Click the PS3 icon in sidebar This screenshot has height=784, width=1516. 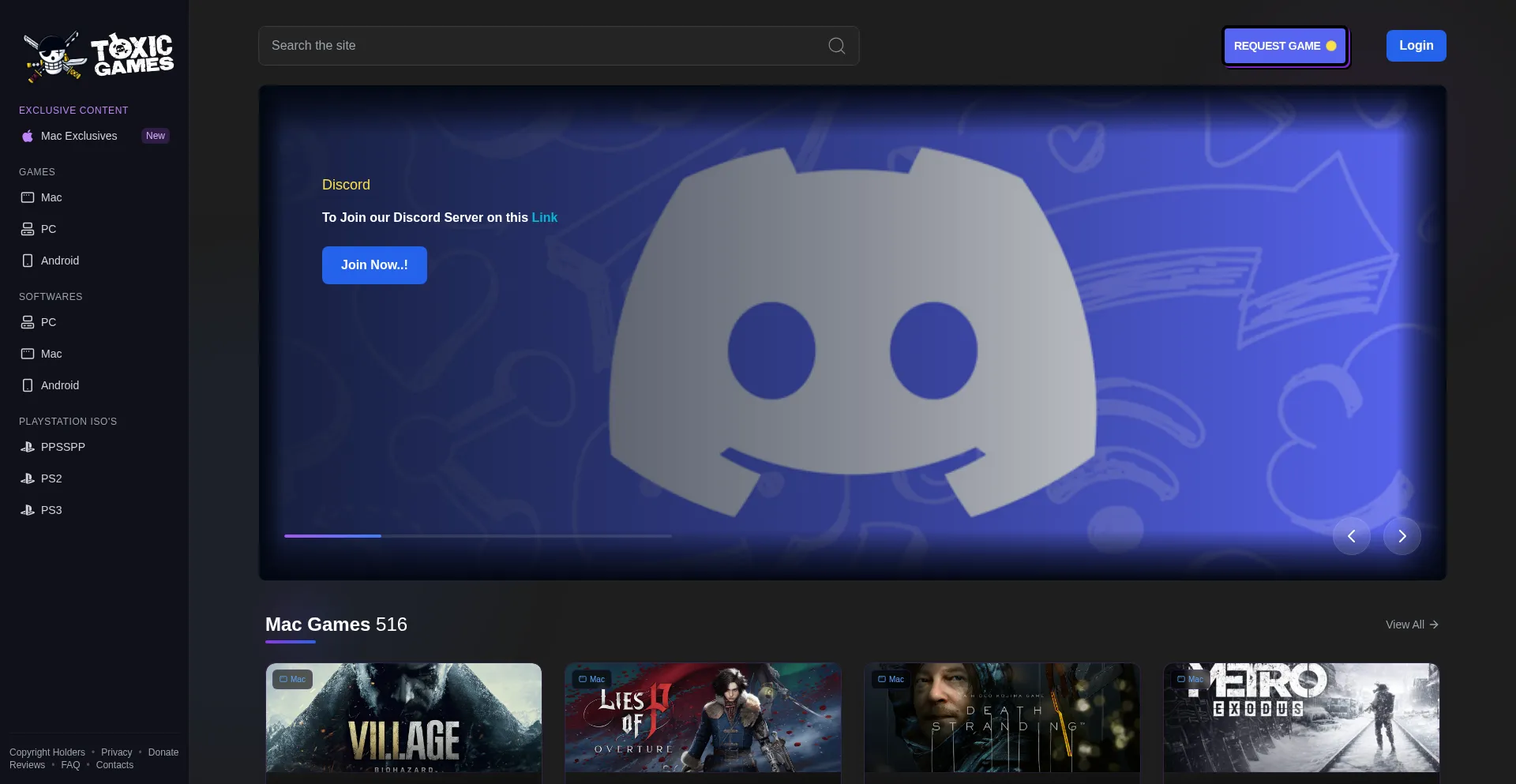tap(26, 509)
